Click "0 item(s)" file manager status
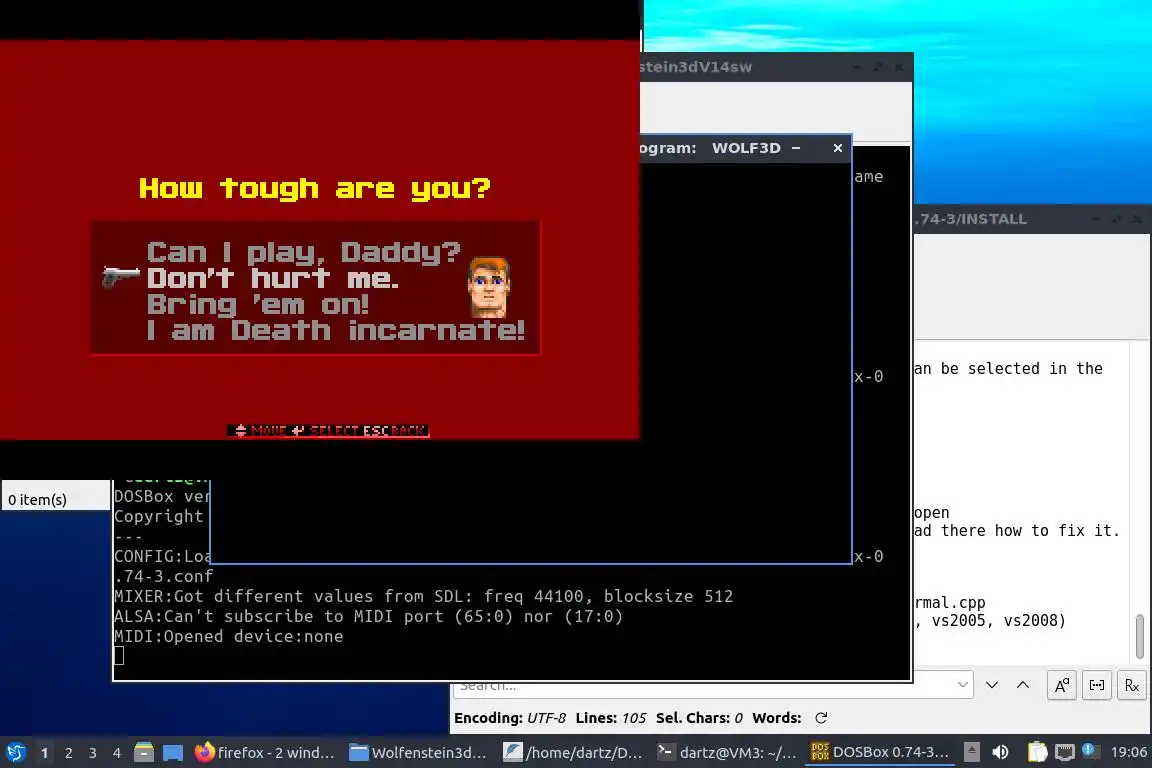Viewport: 1152px width, 768px height. 37,500
